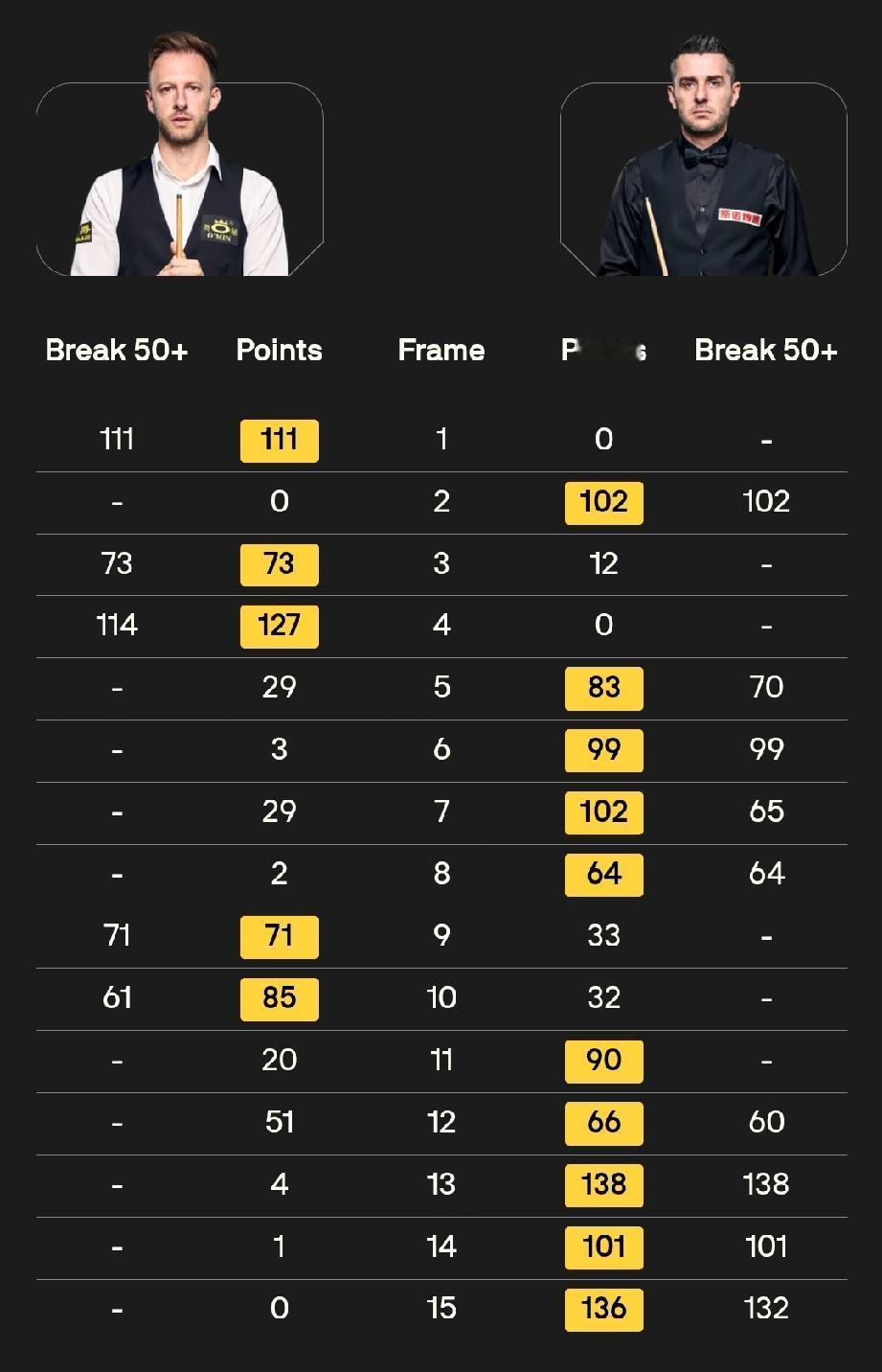Click the yellow 138 points badge in frame 13
Viewport: 882px width, 1372px height.
coord(603,1185)
